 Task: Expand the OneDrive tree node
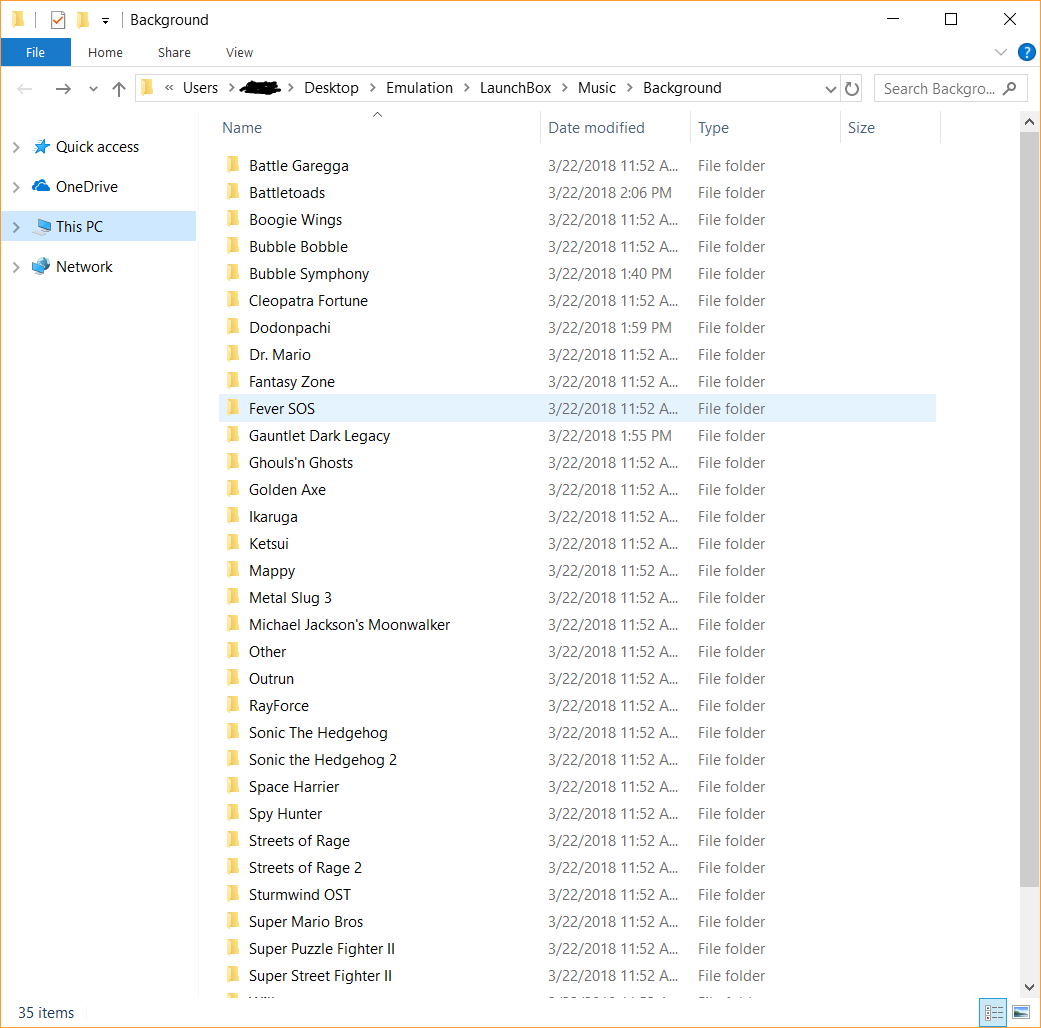pyautogui.click(x=17, y=187)
